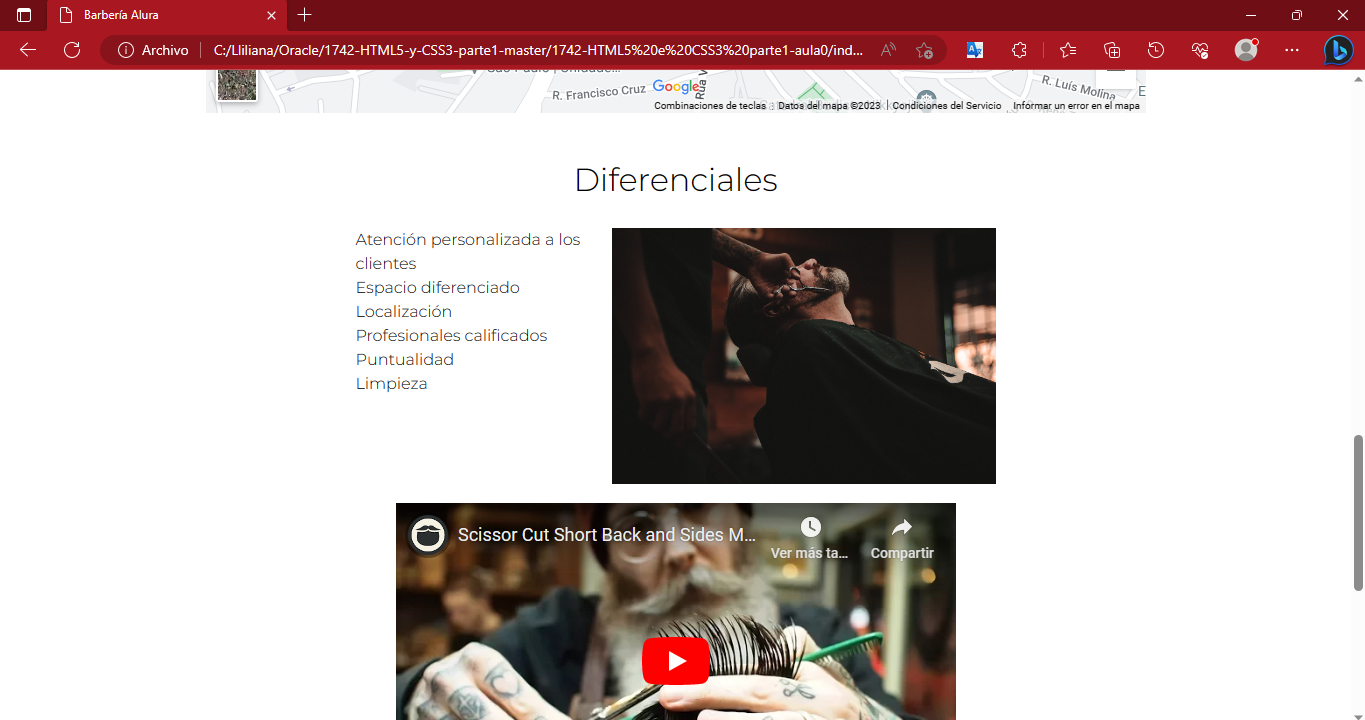Click the page vertical scrollbar thumb

point(1358,512)
